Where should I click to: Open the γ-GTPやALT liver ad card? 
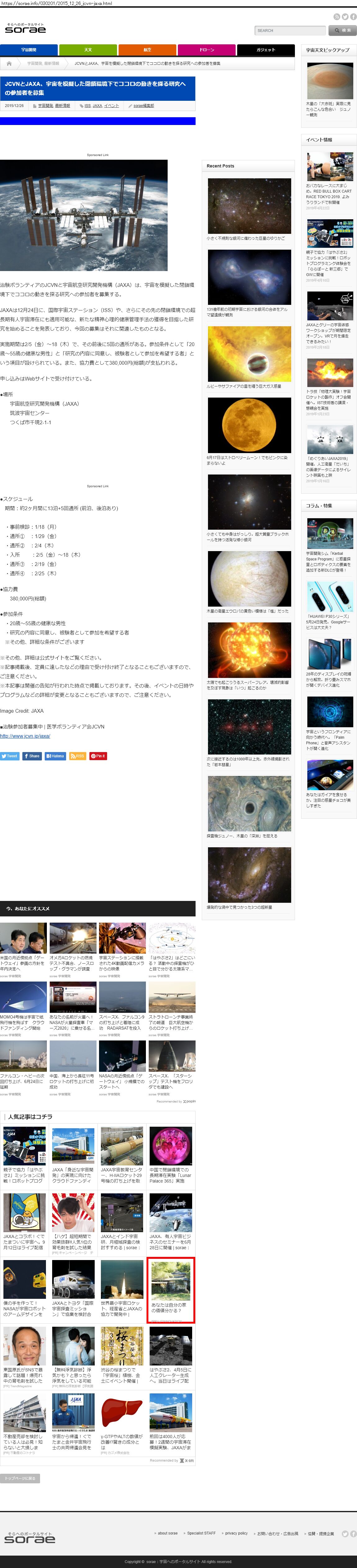(122, 1423)
